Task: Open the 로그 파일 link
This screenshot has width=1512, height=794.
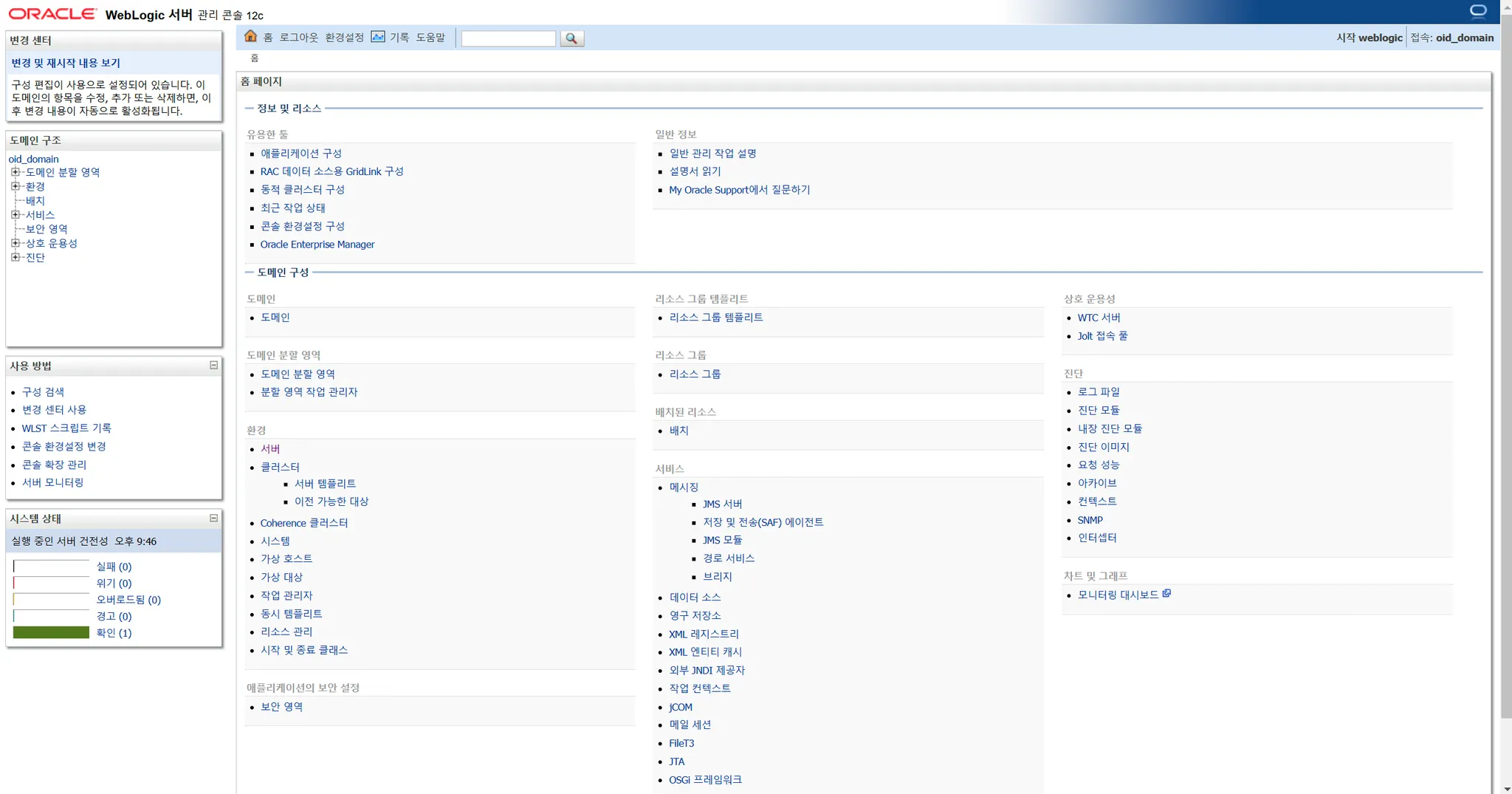Action: 1099,392
